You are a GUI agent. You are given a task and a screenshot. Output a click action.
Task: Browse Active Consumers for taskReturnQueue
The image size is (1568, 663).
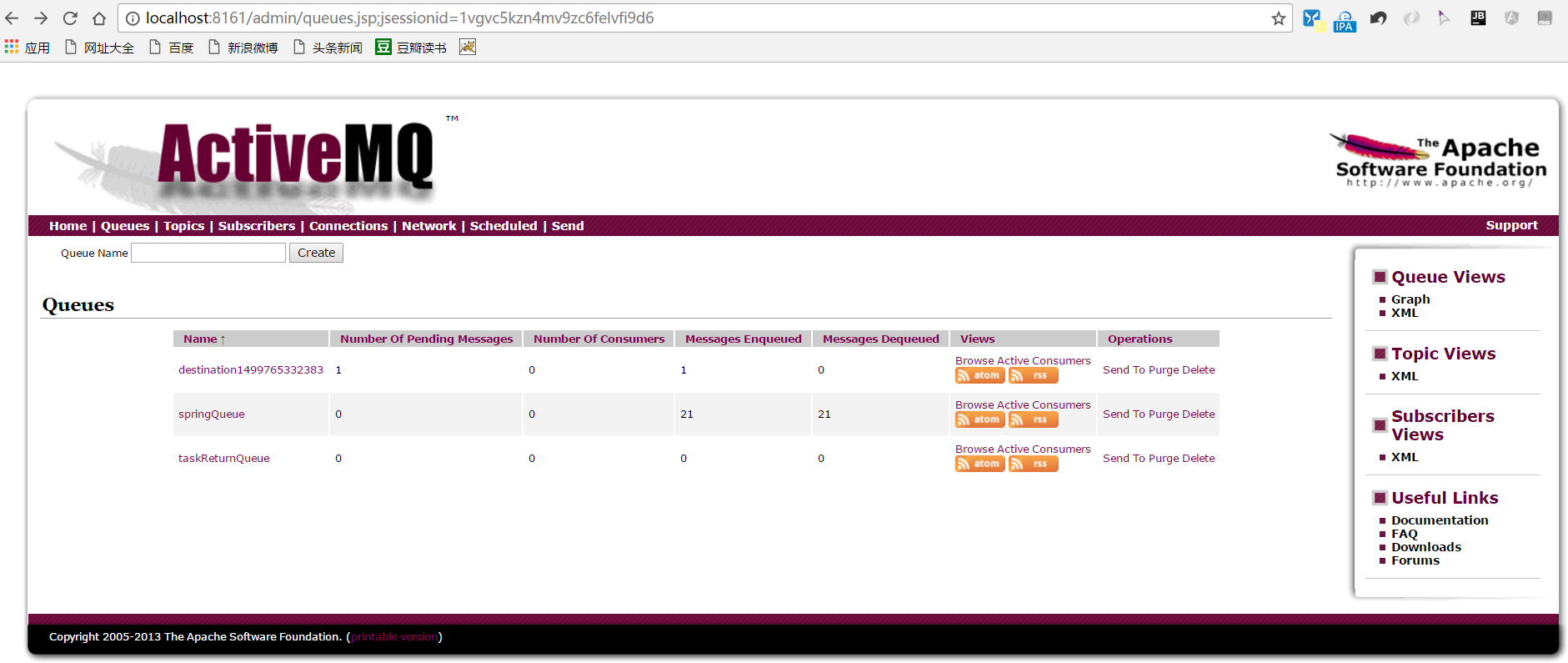[x=1022, y=449]
